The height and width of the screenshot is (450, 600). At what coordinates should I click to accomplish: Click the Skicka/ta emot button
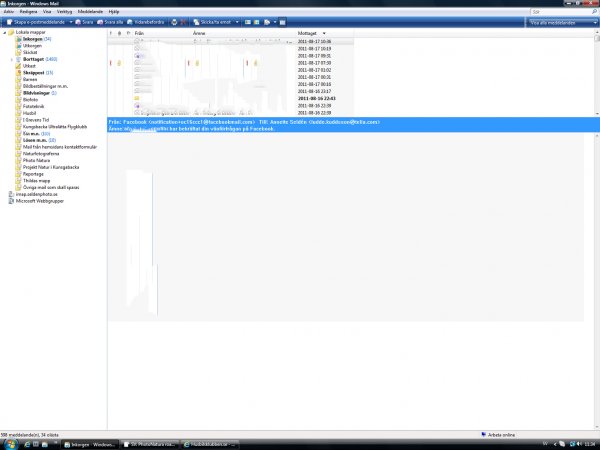click(x=215, y=20)
